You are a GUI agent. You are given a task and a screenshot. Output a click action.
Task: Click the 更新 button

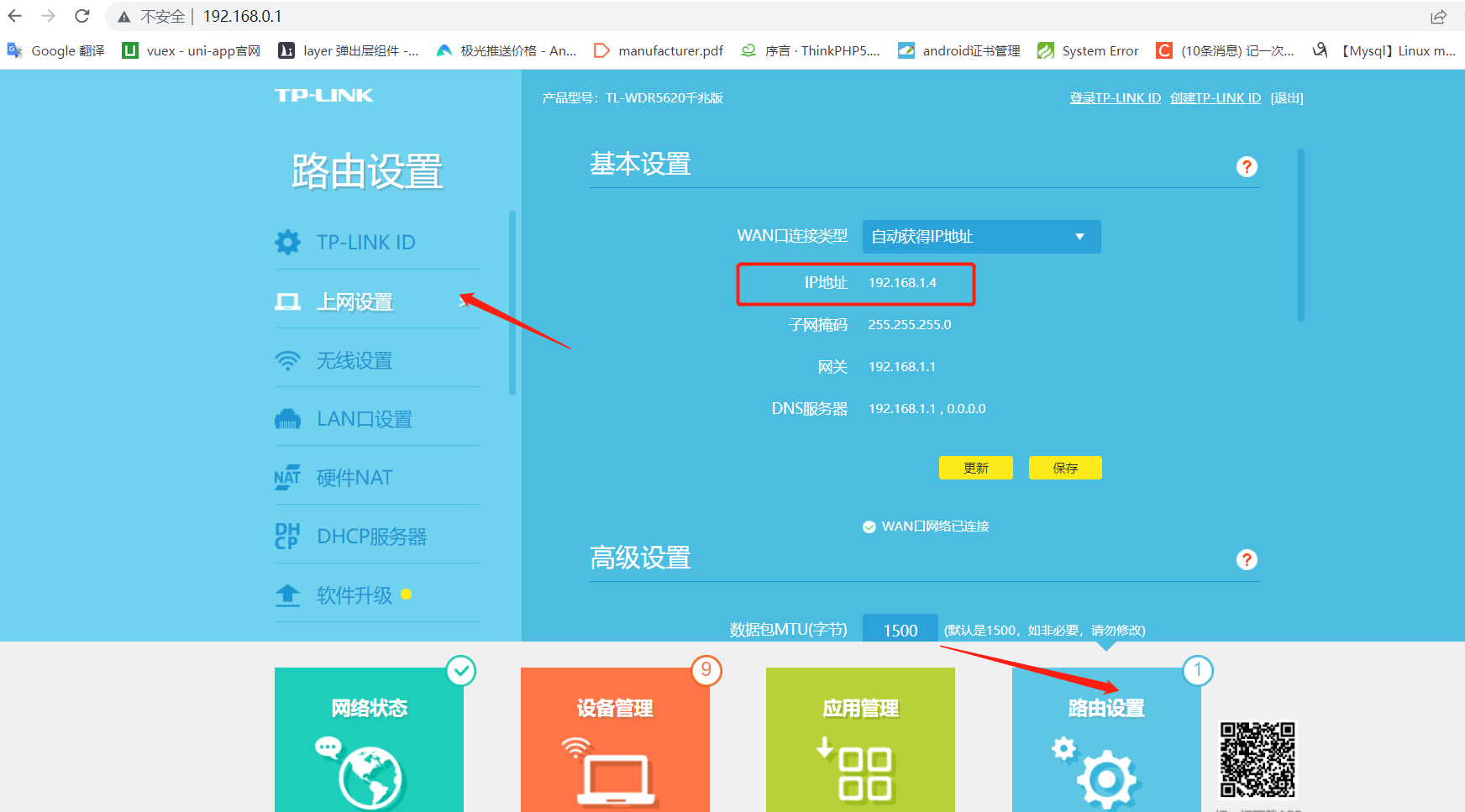[x=975, y=468]
